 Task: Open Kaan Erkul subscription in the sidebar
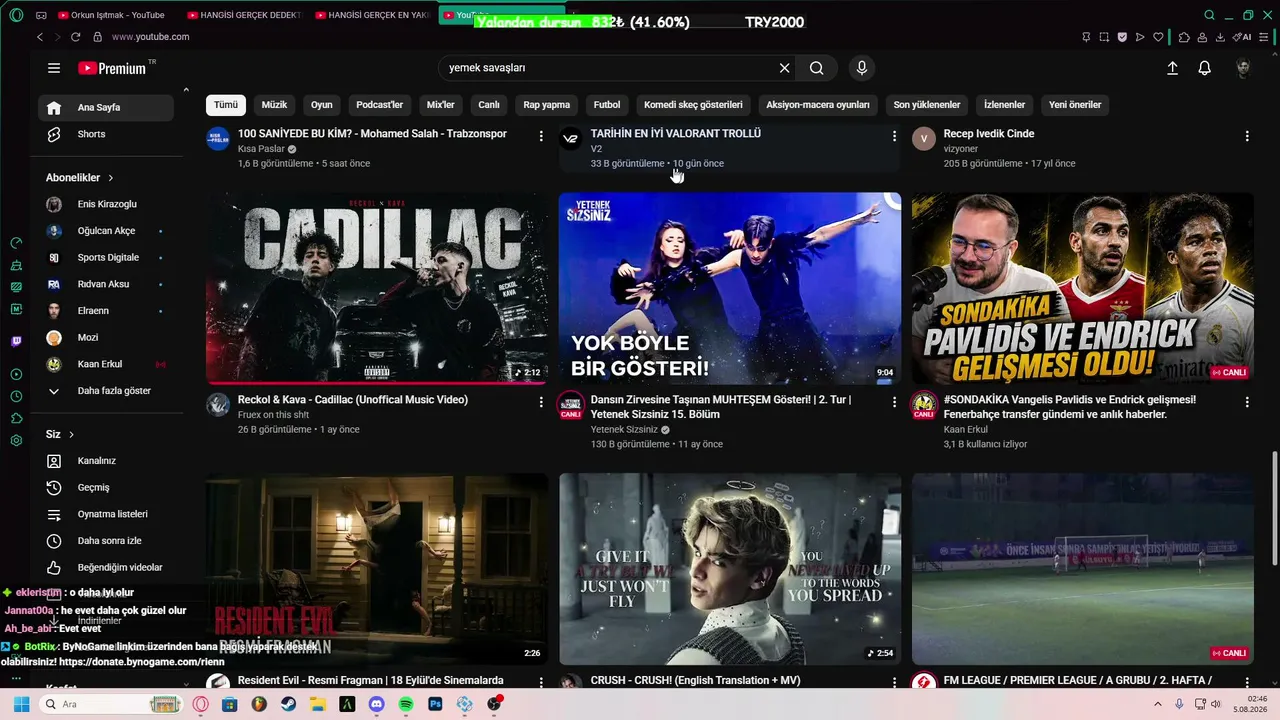tap(106, 364)
